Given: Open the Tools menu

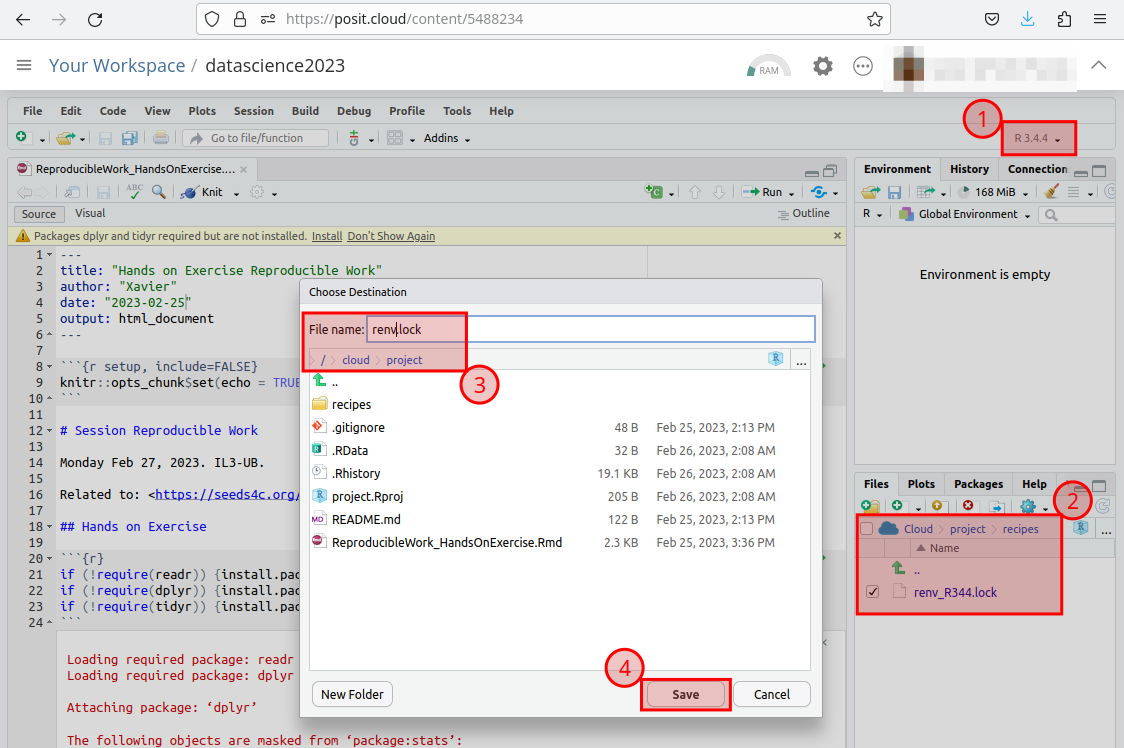Looking at the screenshot, I should [457, 111].
